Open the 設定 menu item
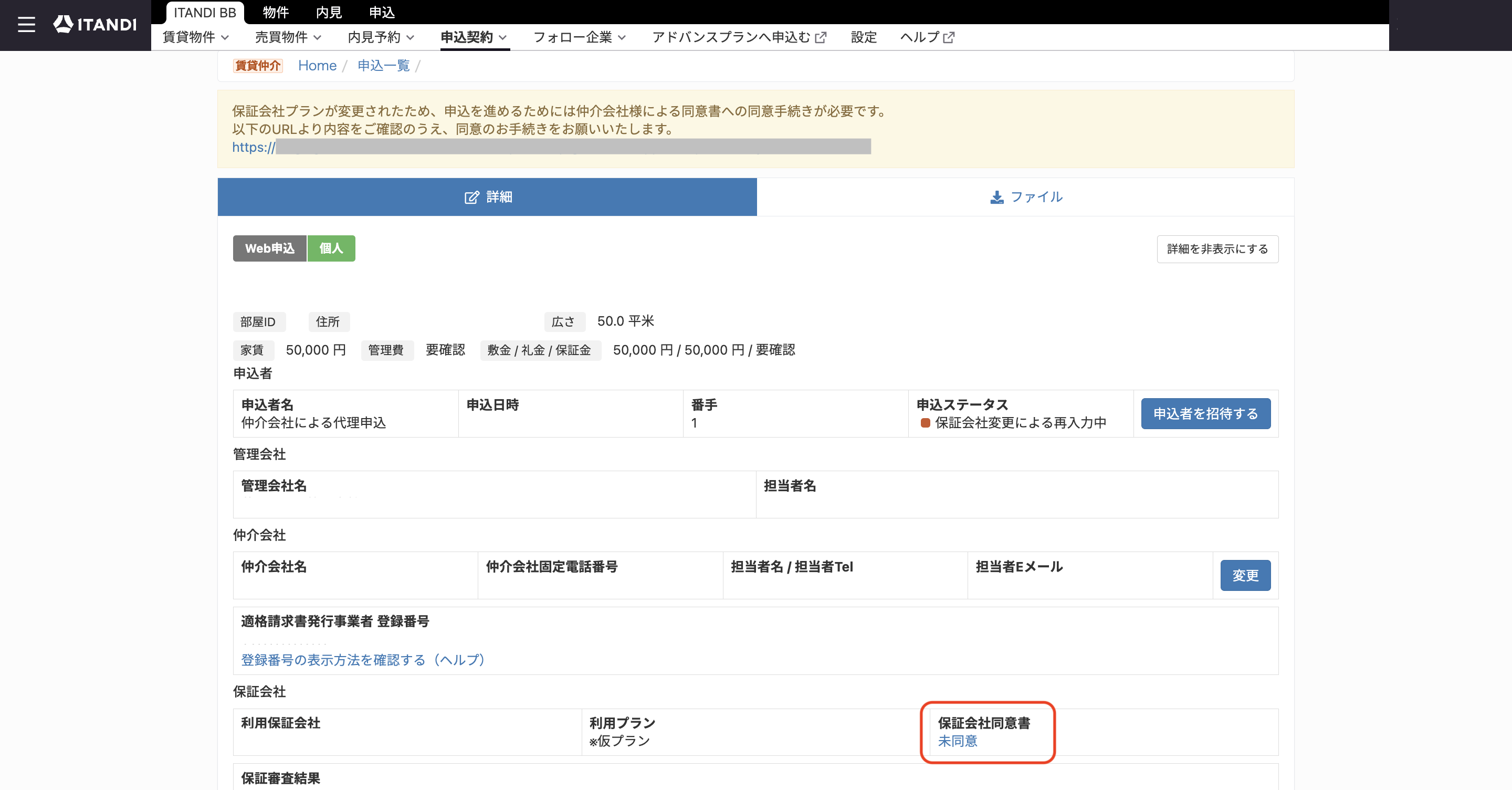Viewport: 1512px width, 790px height. (864, 37)
